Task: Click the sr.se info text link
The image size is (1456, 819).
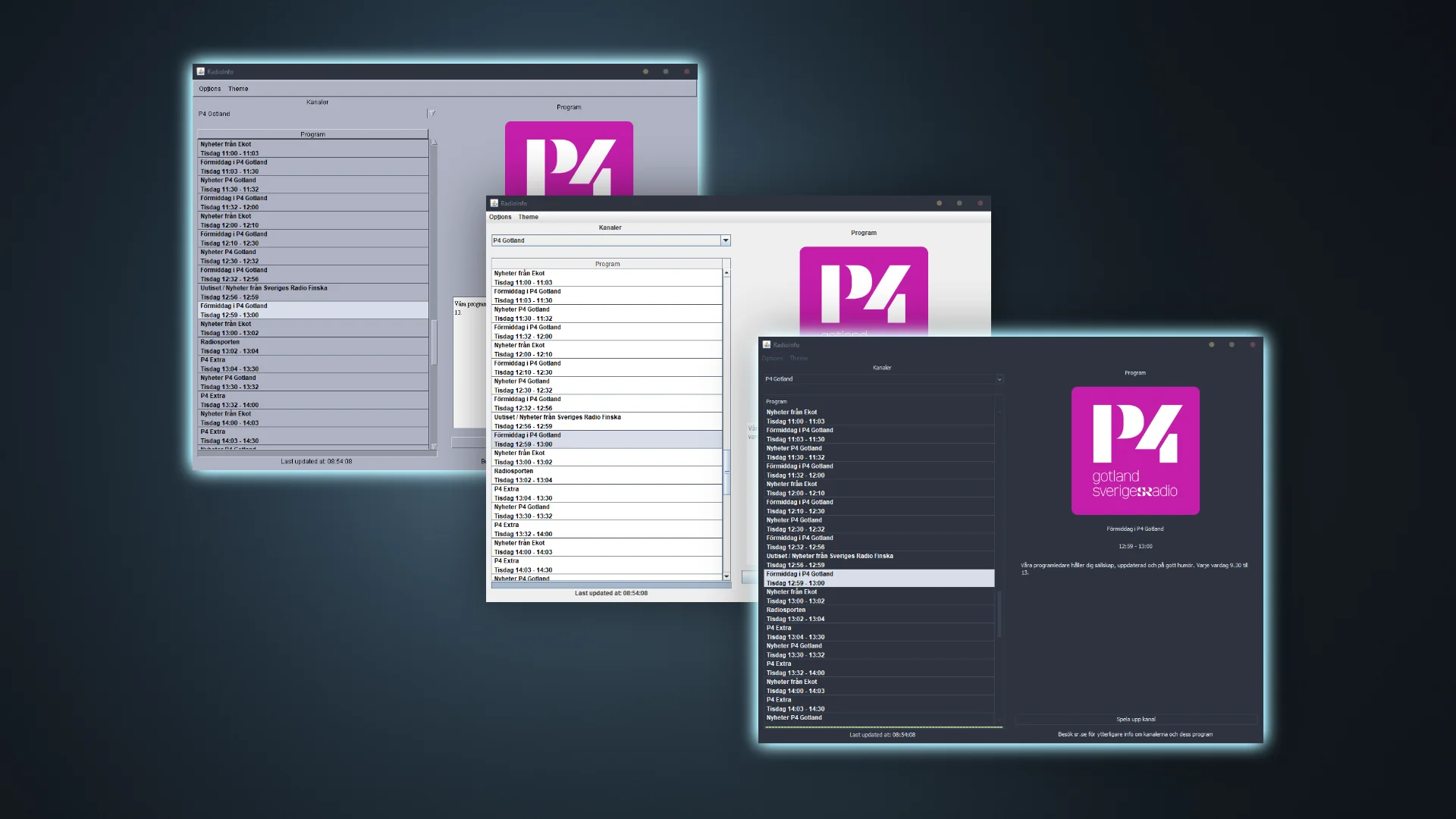Action: (1134, 734)
